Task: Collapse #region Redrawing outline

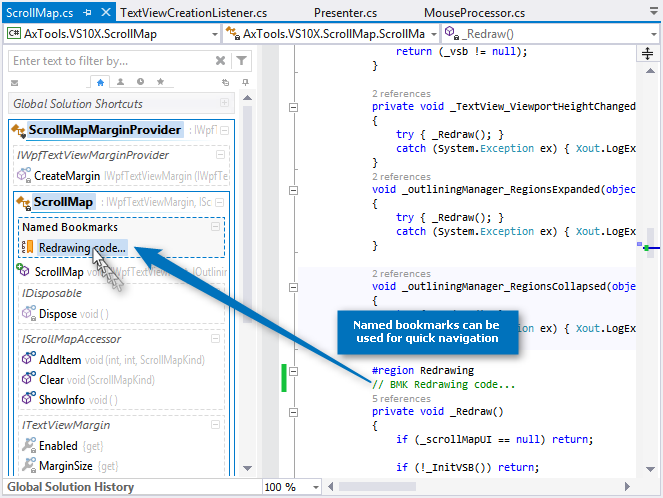Action: [x=293, y=371]
